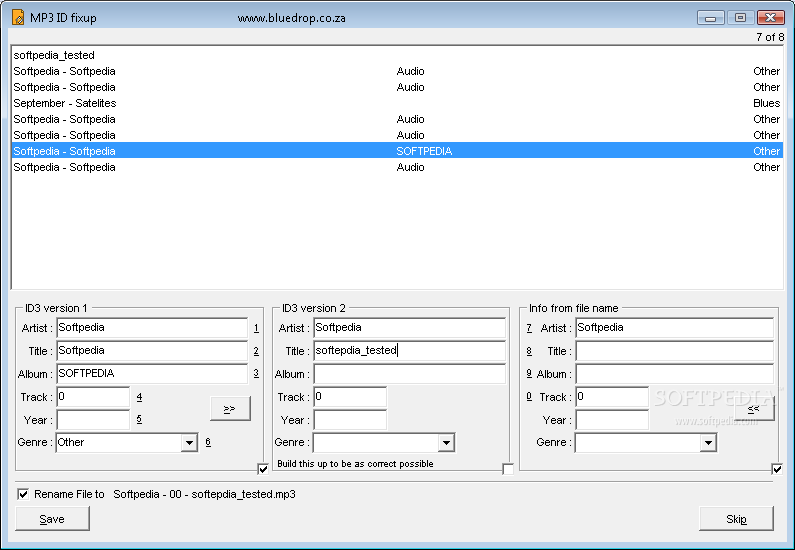Focus the file name Artist field
Image resolution: width=795 pixels, height=550 pixels.
point(674,328)
